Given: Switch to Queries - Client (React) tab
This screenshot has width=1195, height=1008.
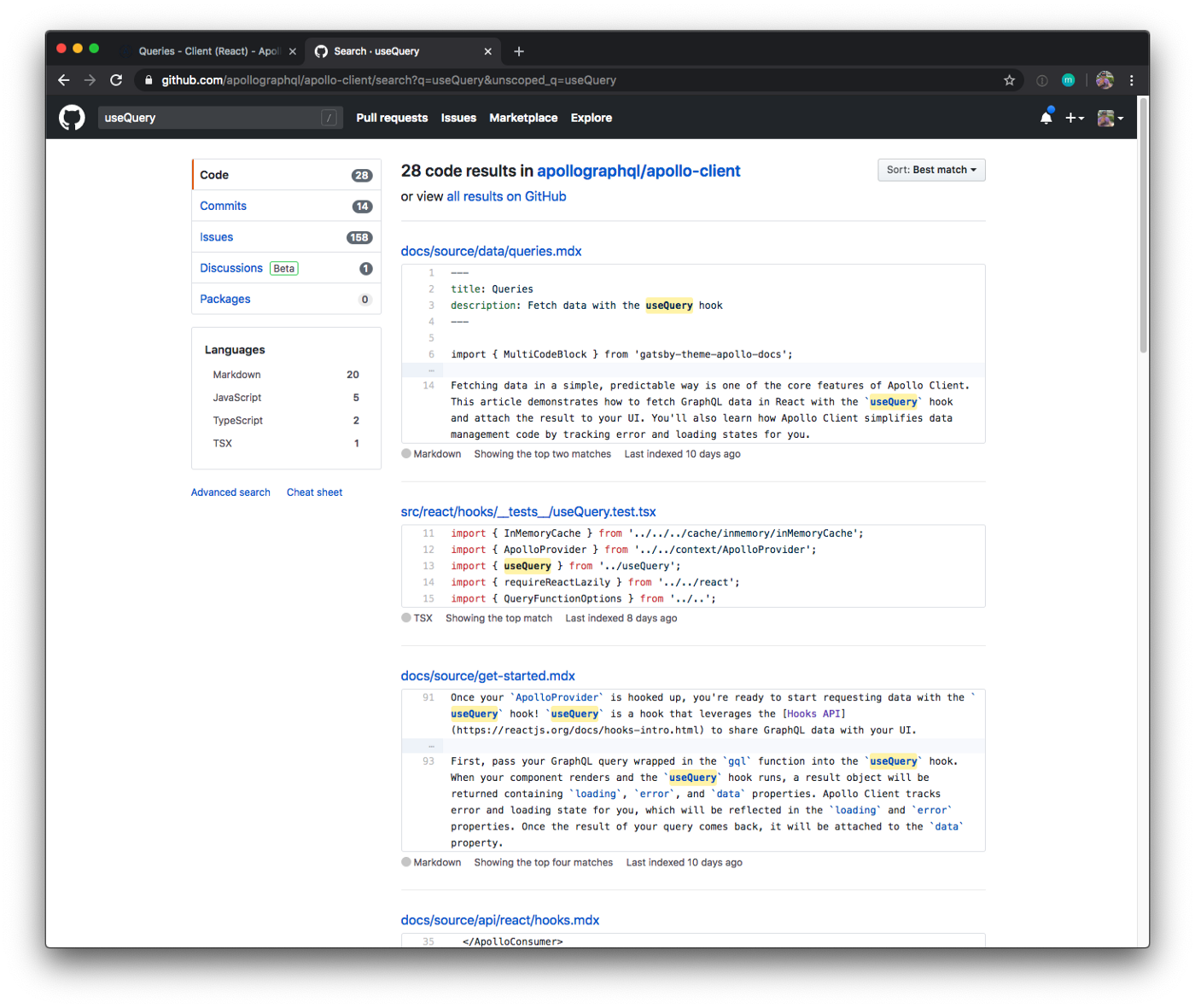Looking at the screenshot, I should tap(208, 51).
